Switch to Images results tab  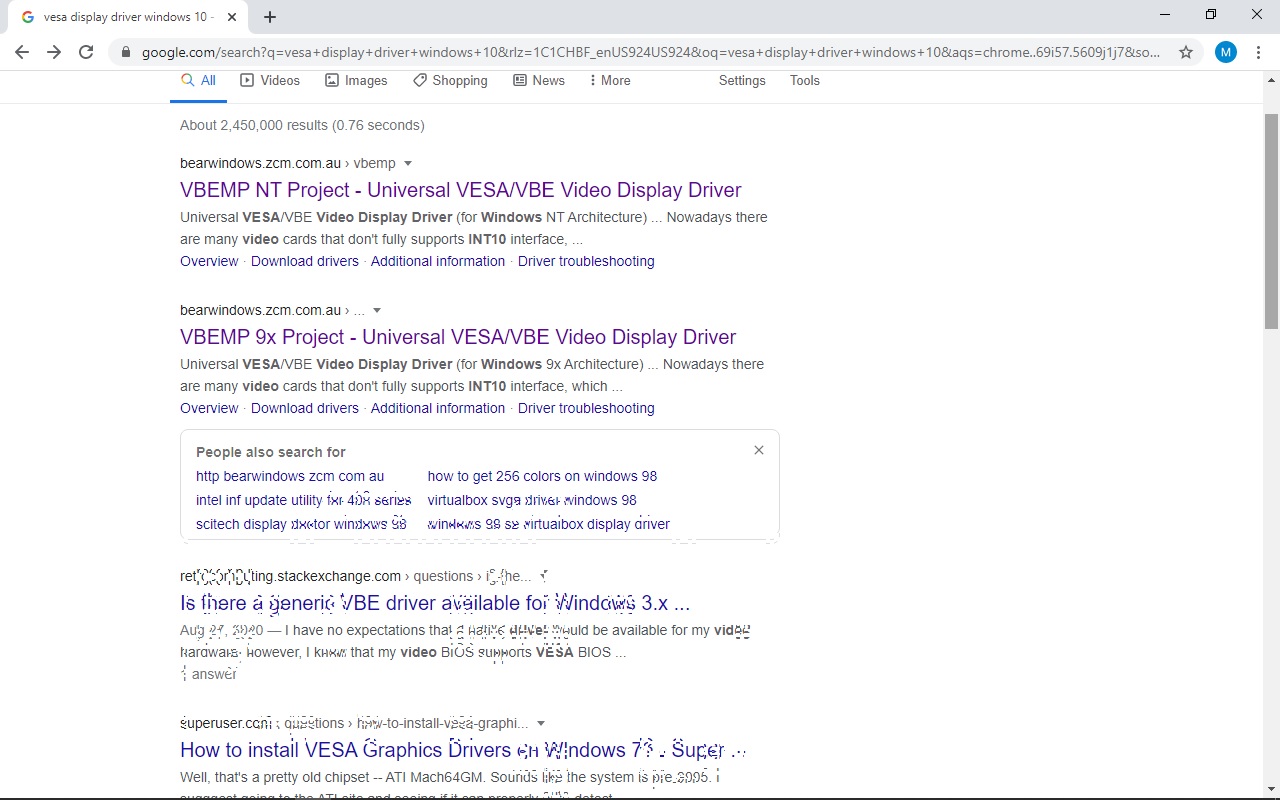tap(356, 81)
